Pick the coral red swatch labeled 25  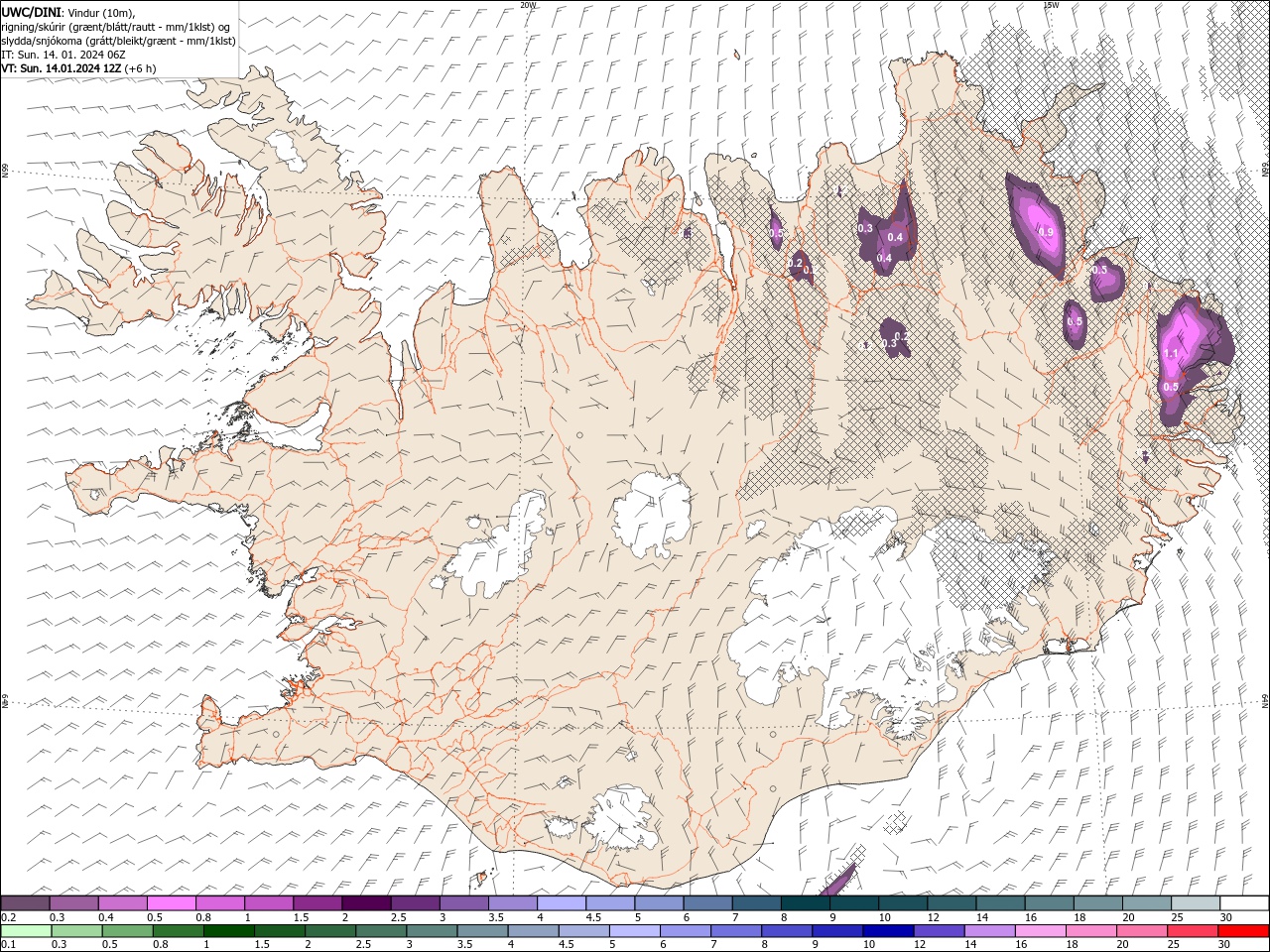click(x=1193, y=931)
